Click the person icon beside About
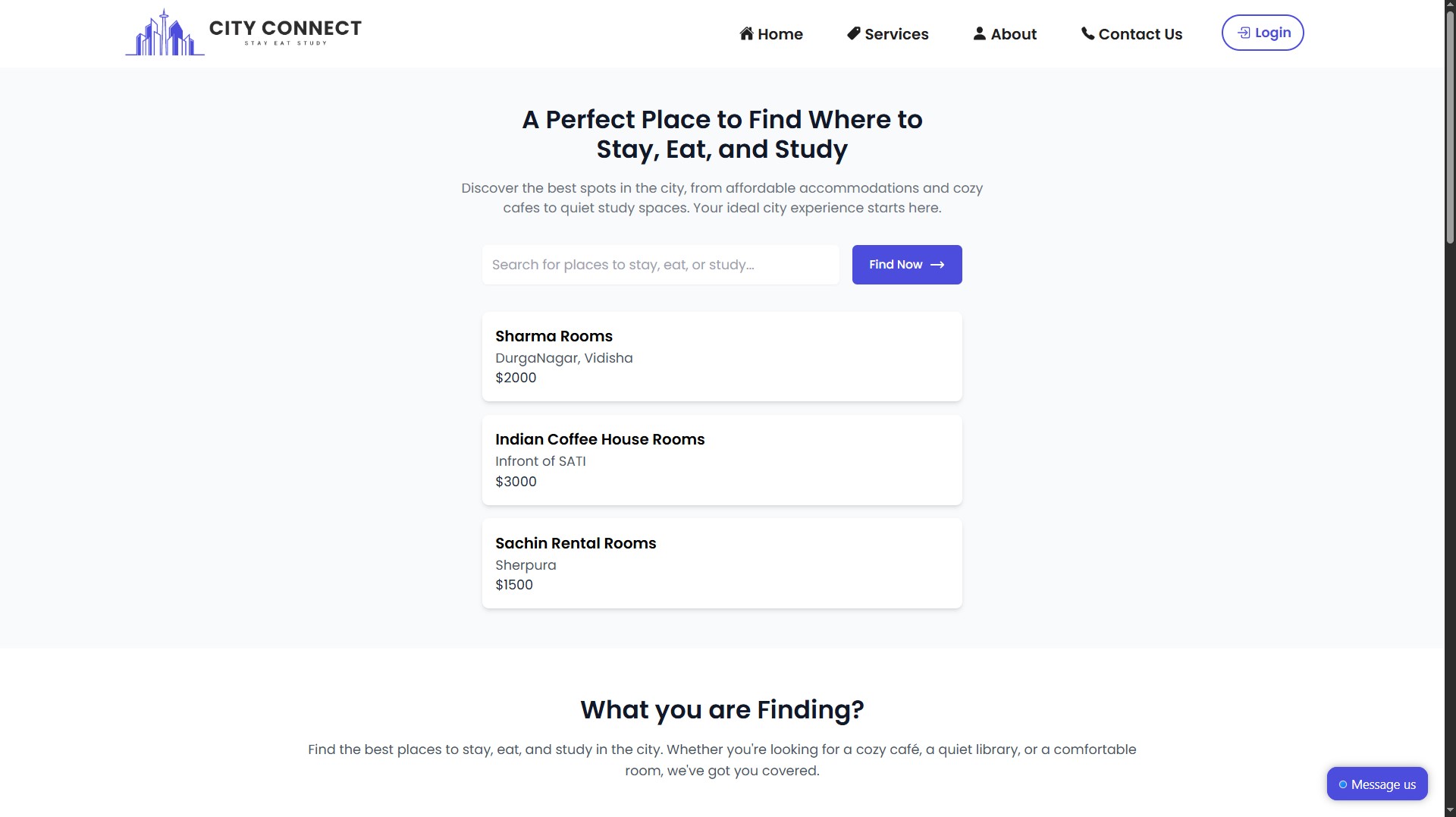The image size is (1456, 817). point(979,33)
